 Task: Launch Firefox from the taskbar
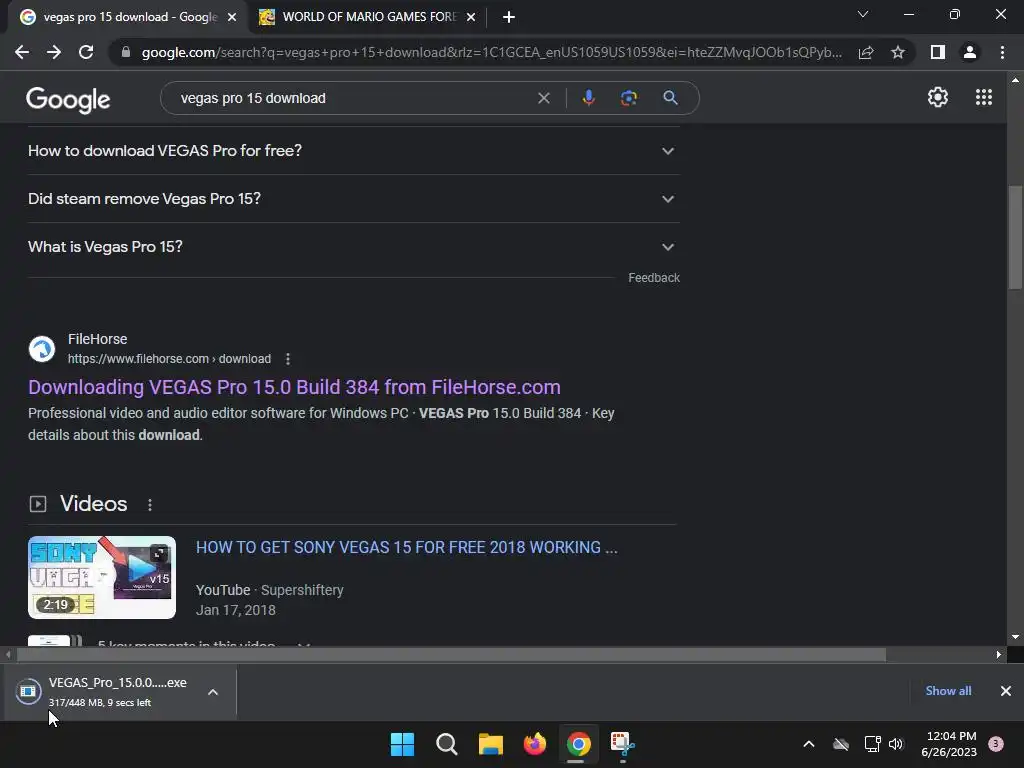point(535,744)
